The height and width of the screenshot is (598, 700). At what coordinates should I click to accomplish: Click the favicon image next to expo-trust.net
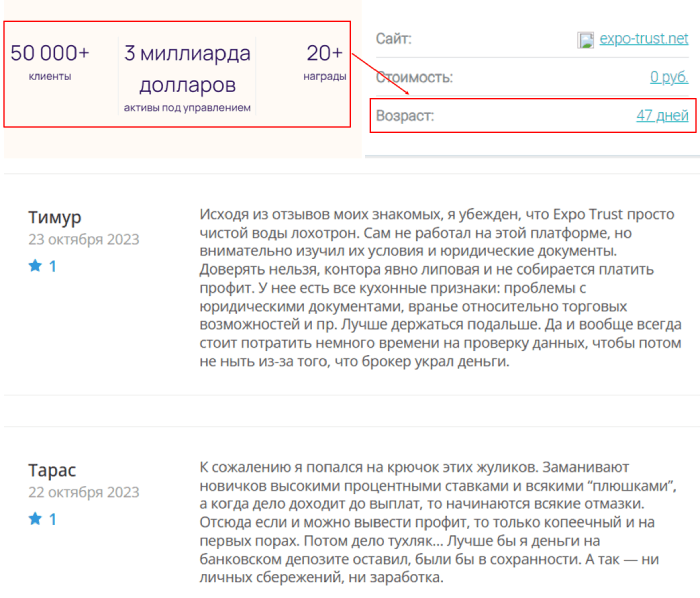[585, 40]
